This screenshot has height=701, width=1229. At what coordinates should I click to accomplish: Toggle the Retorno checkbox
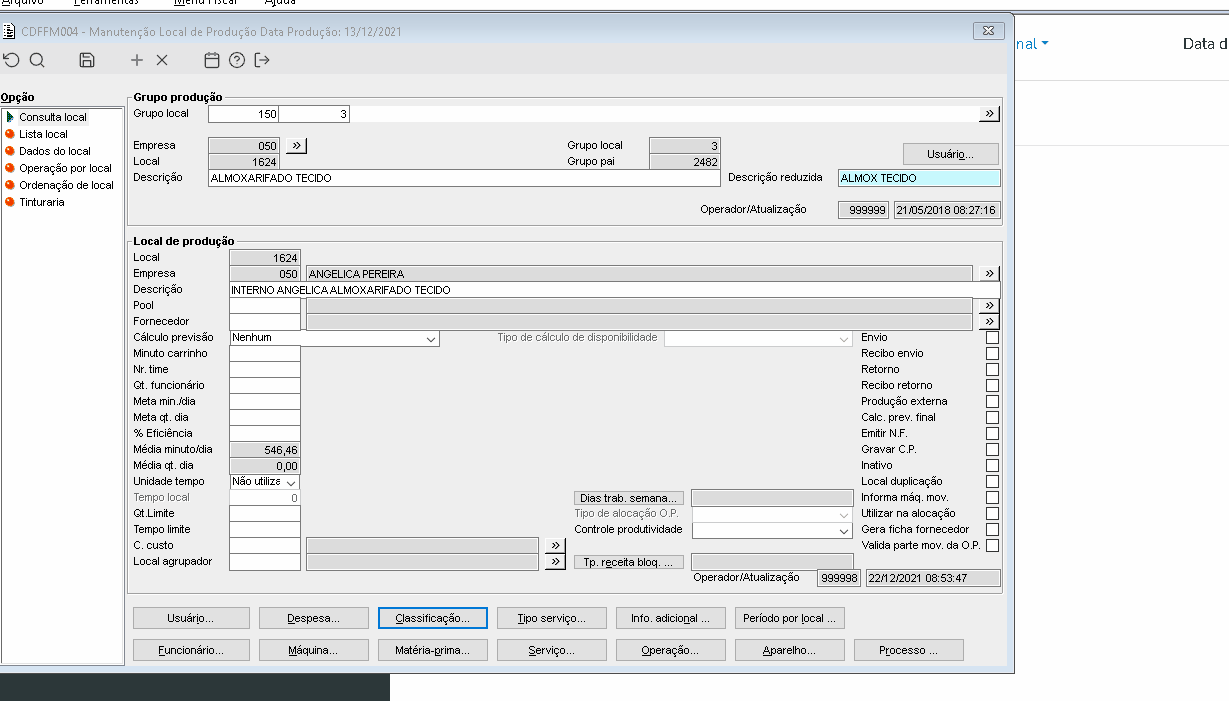click(992, 369)
